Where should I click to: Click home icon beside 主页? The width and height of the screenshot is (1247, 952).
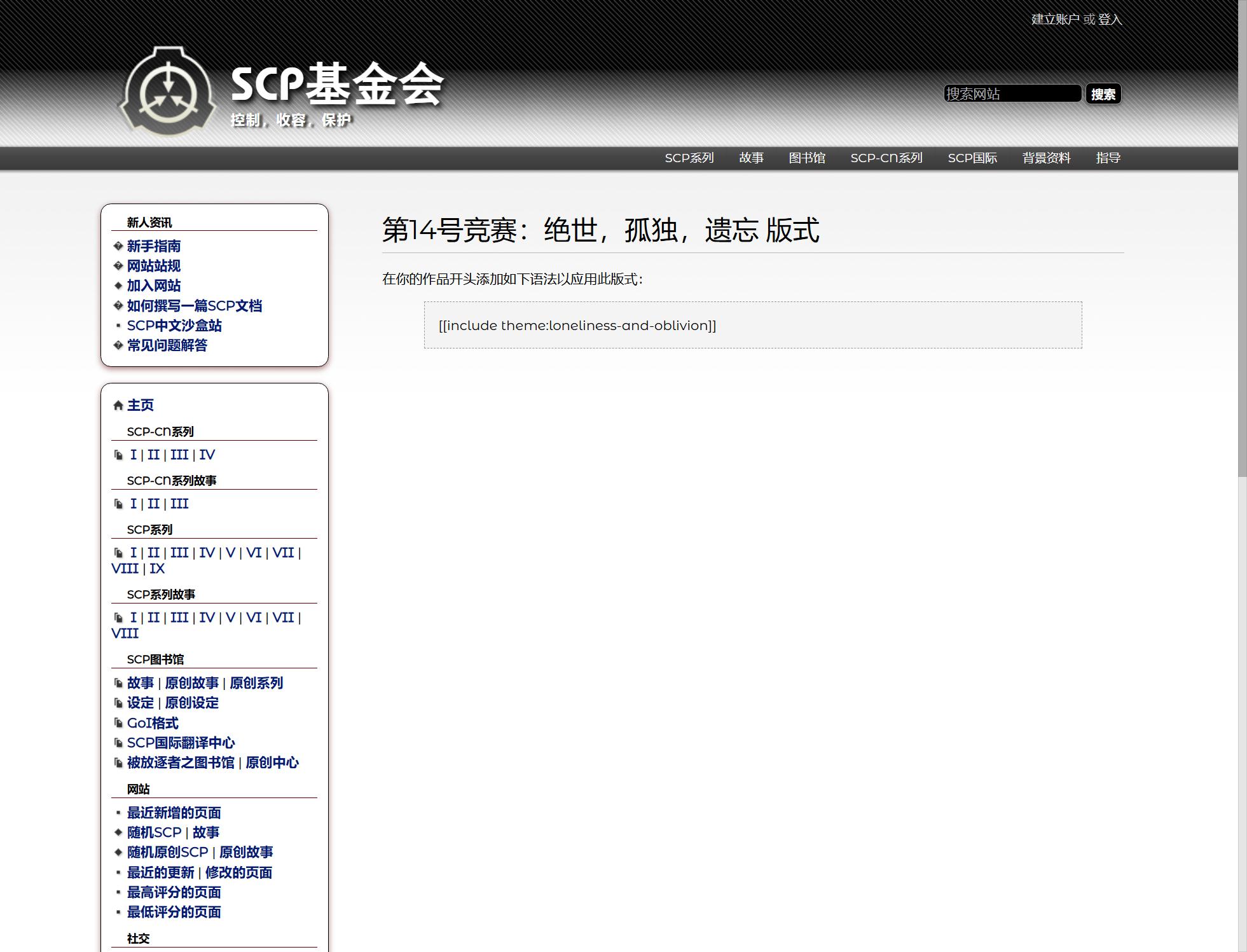[x=118, y=406]
